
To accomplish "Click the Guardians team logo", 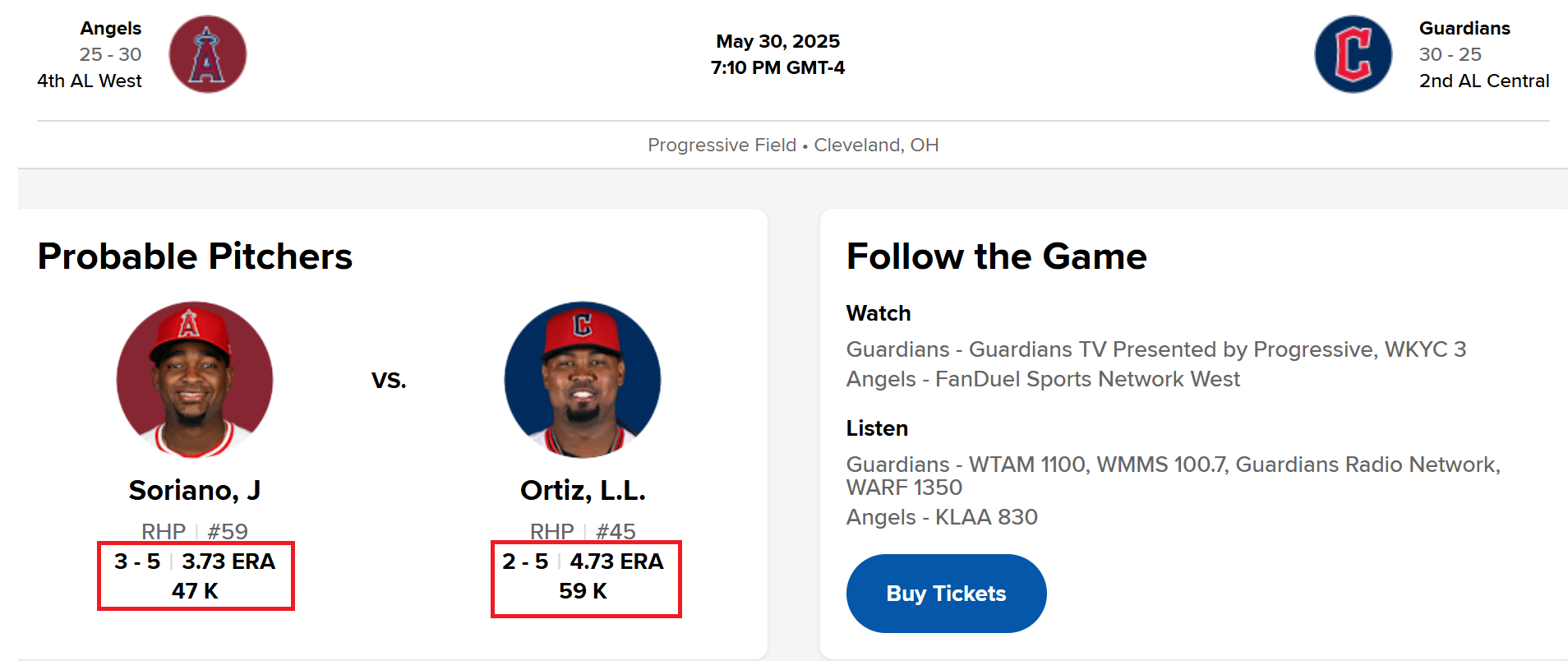I will coord(1354,54).
